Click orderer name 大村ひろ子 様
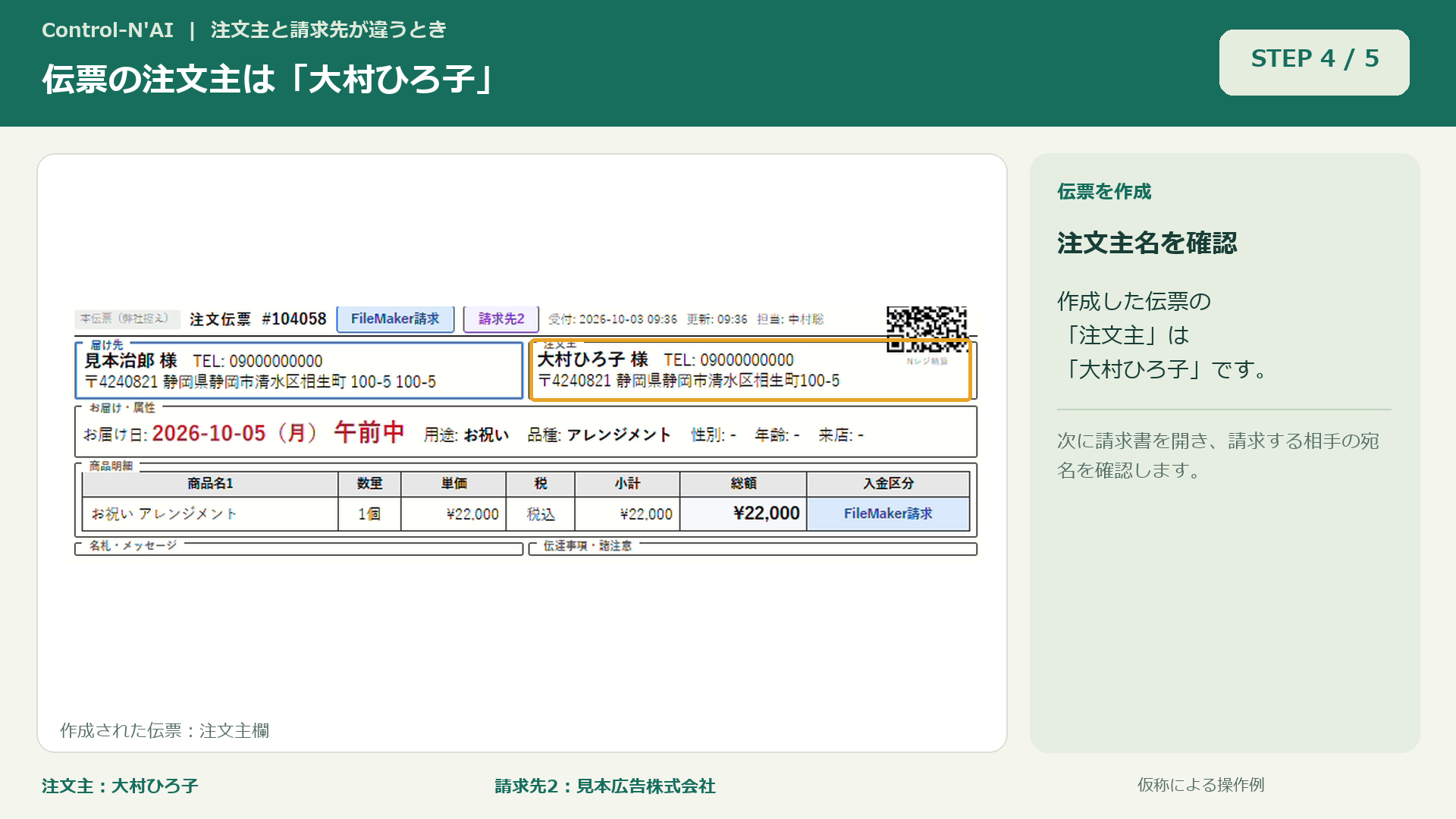 pos(592,359)
